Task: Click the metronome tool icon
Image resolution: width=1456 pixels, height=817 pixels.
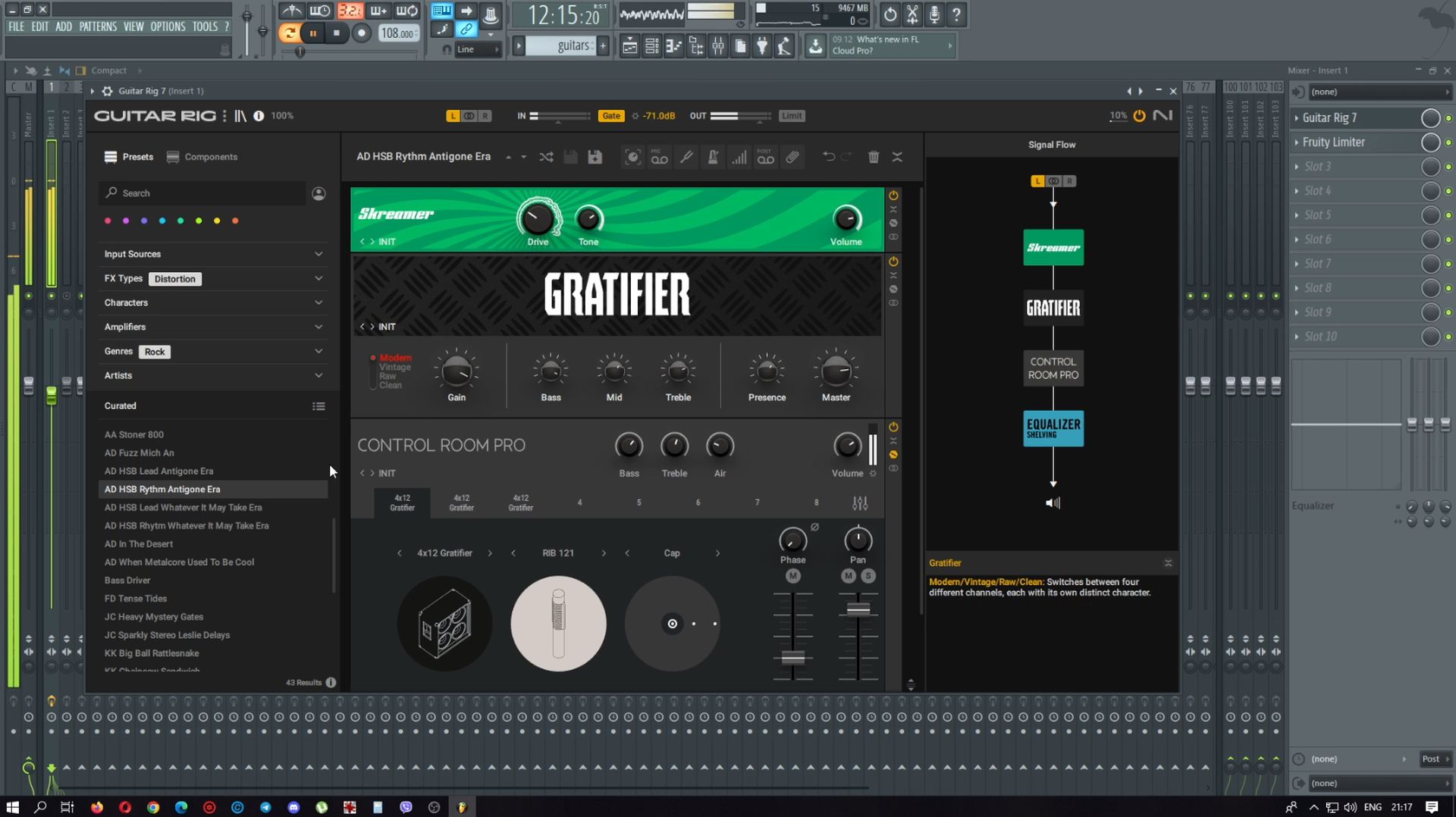Action: pos(713,157)
